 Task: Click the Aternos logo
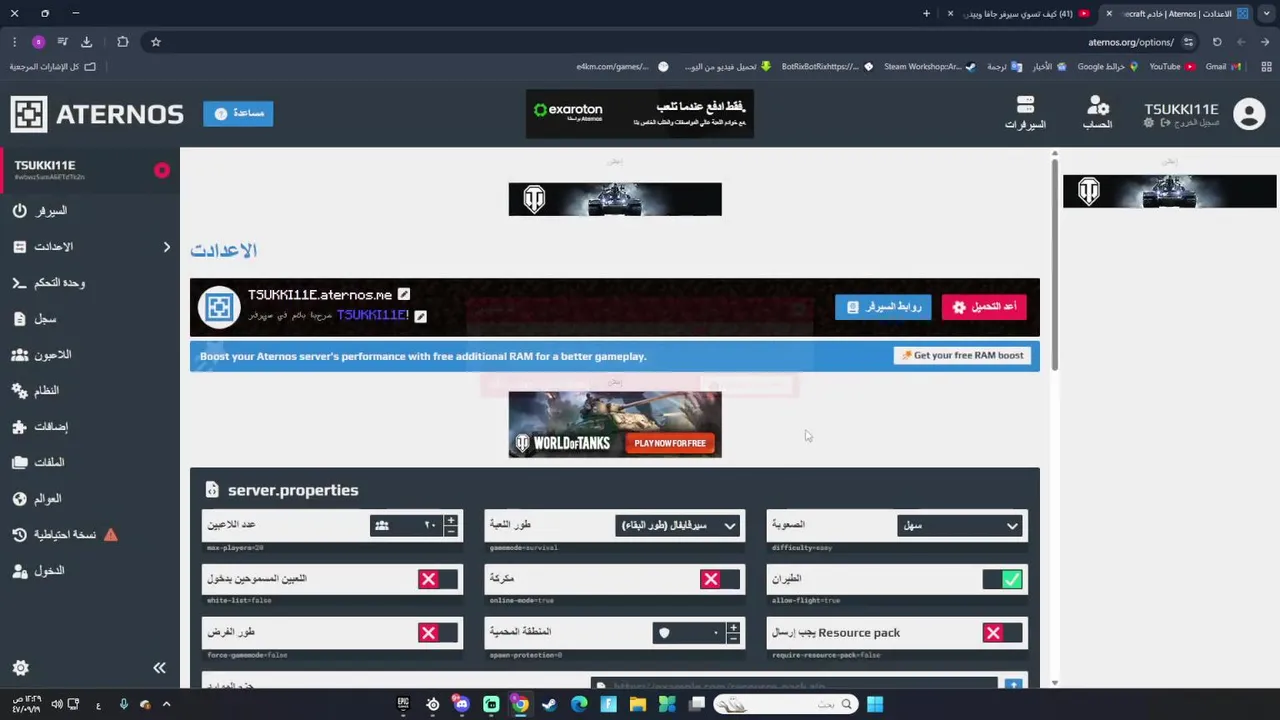click(97, 114)
